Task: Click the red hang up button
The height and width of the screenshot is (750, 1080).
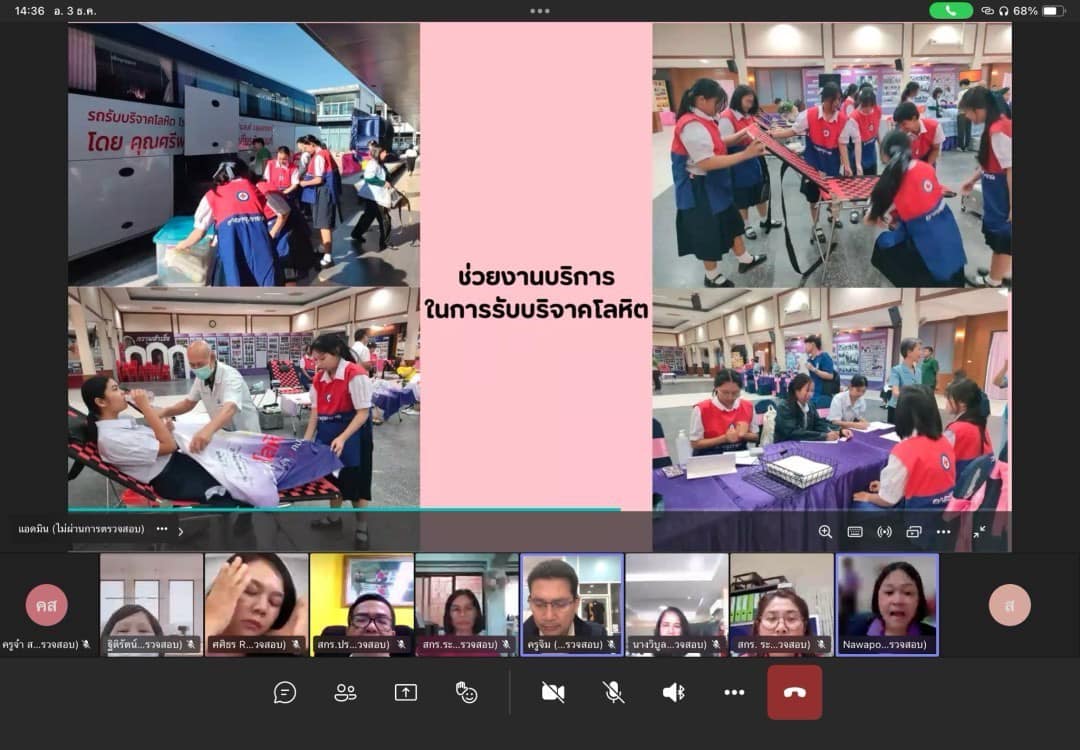Action: coord(794,692)
